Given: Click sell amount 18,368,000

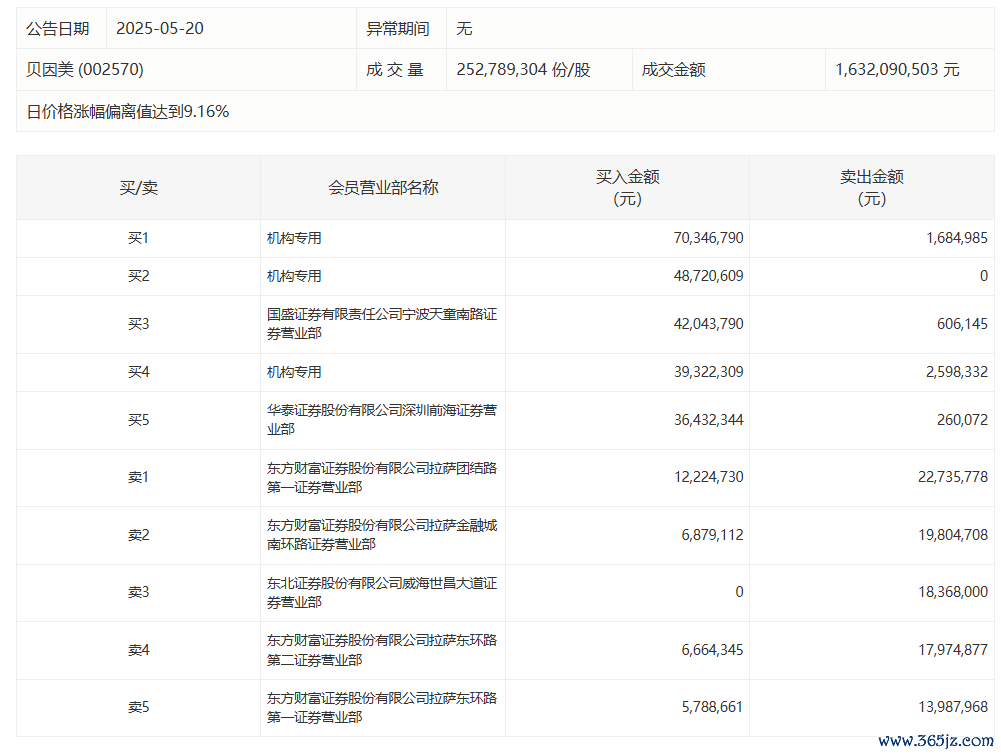Looking at the screenshot, I should 953,592.
